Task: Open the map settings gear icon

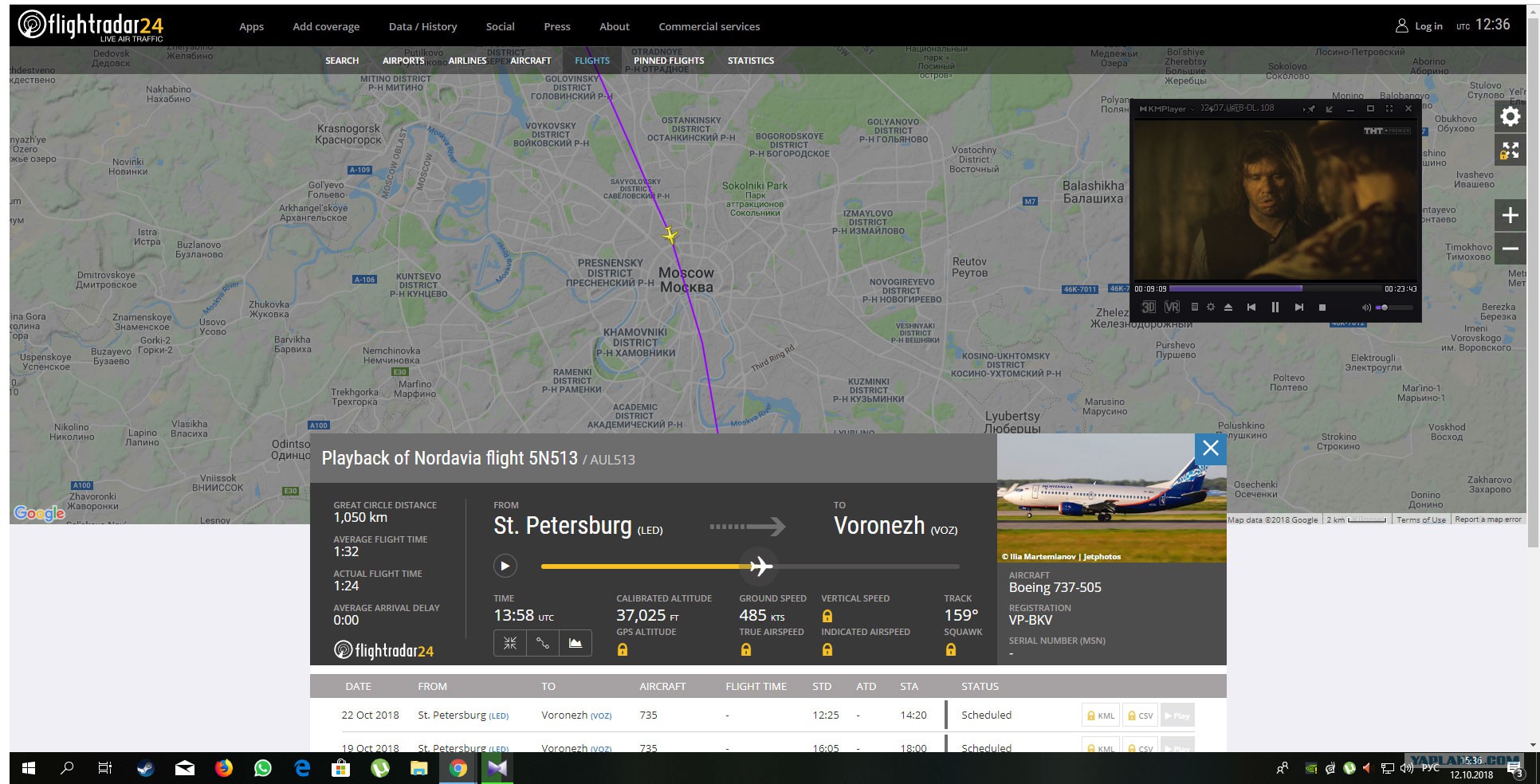Action: (x=1510, y=117)
